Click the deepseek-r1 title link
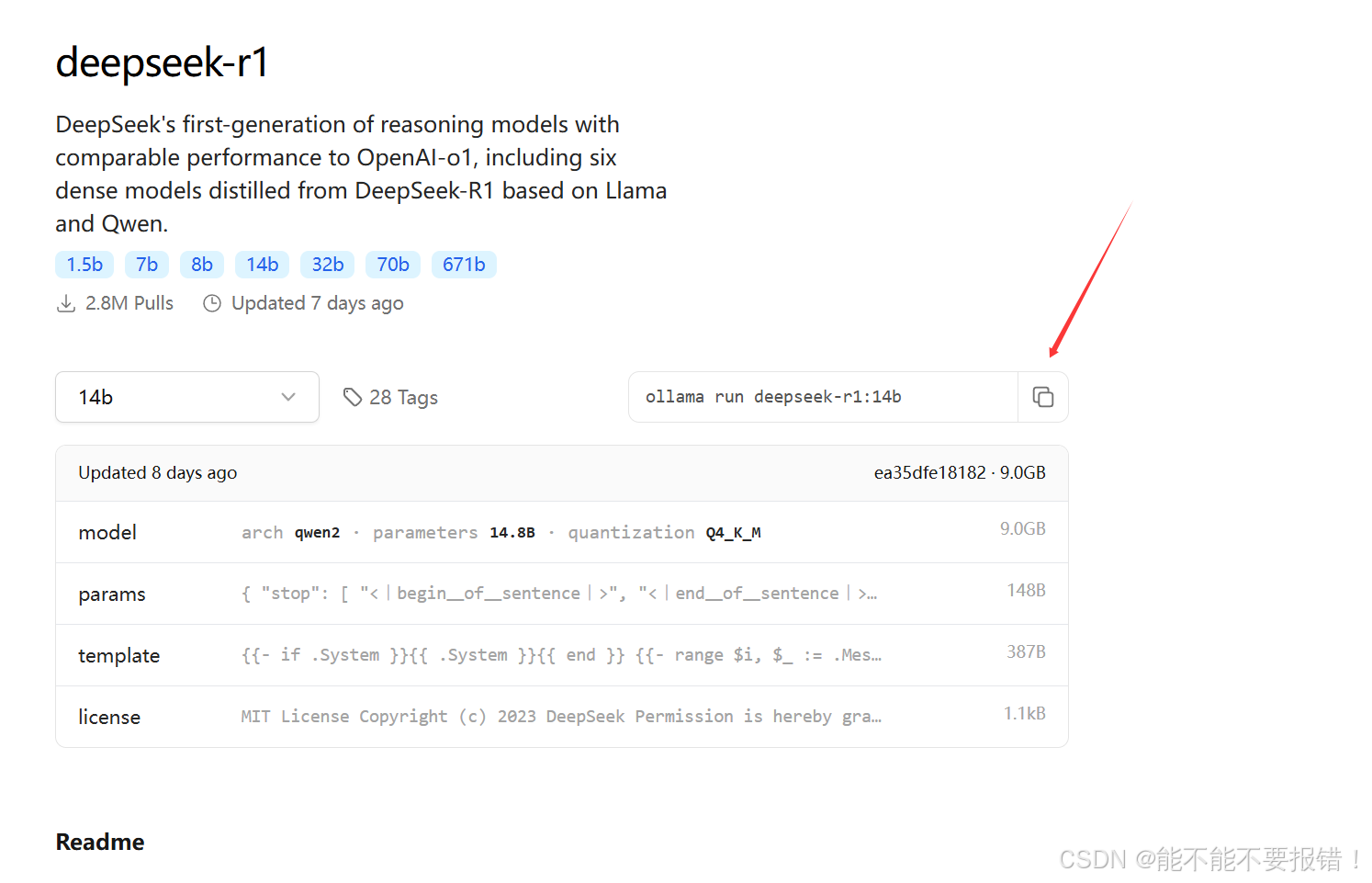 [162, 62]
